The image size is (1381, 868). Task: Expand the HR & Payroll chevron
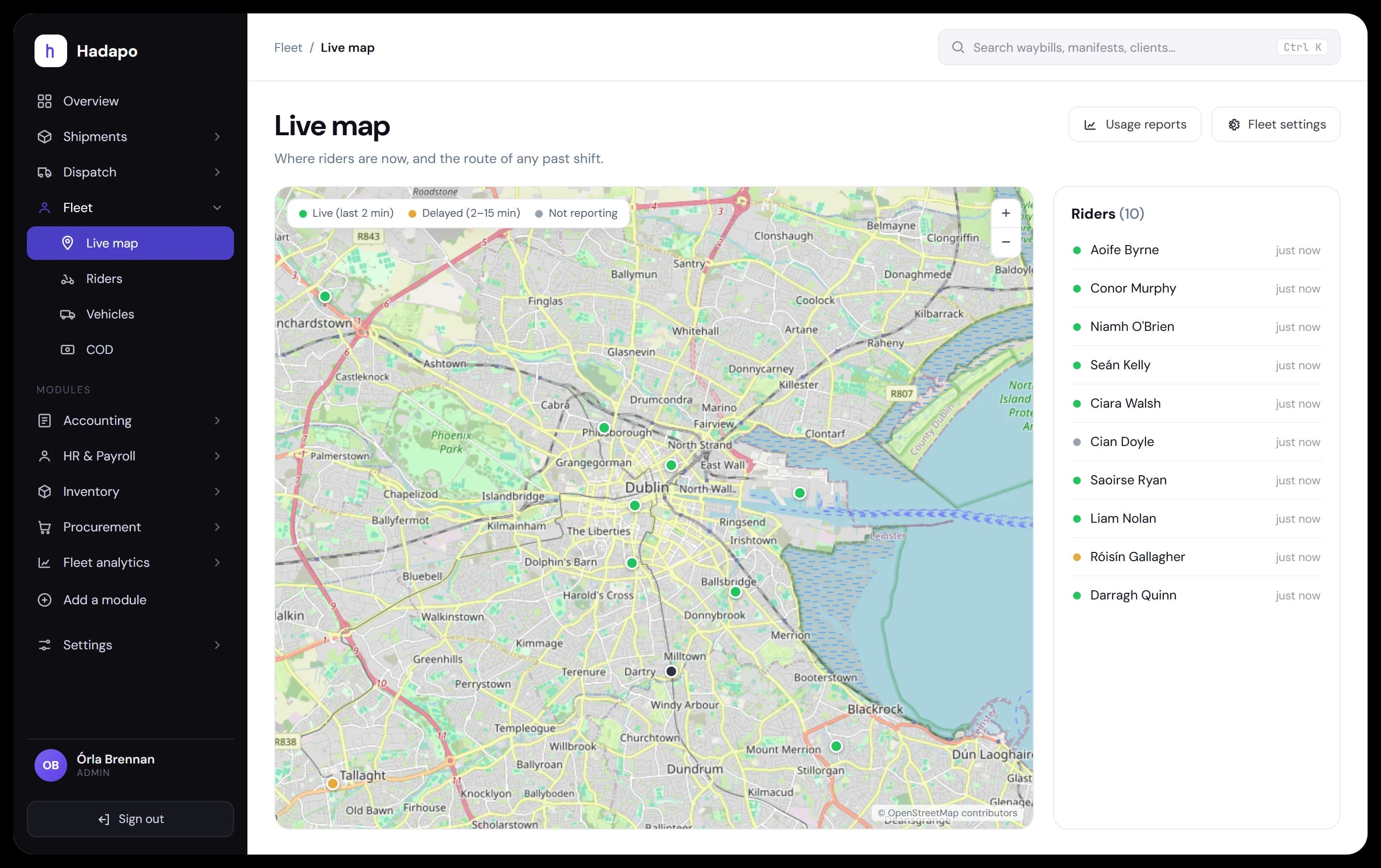click(x=217, y=456)
